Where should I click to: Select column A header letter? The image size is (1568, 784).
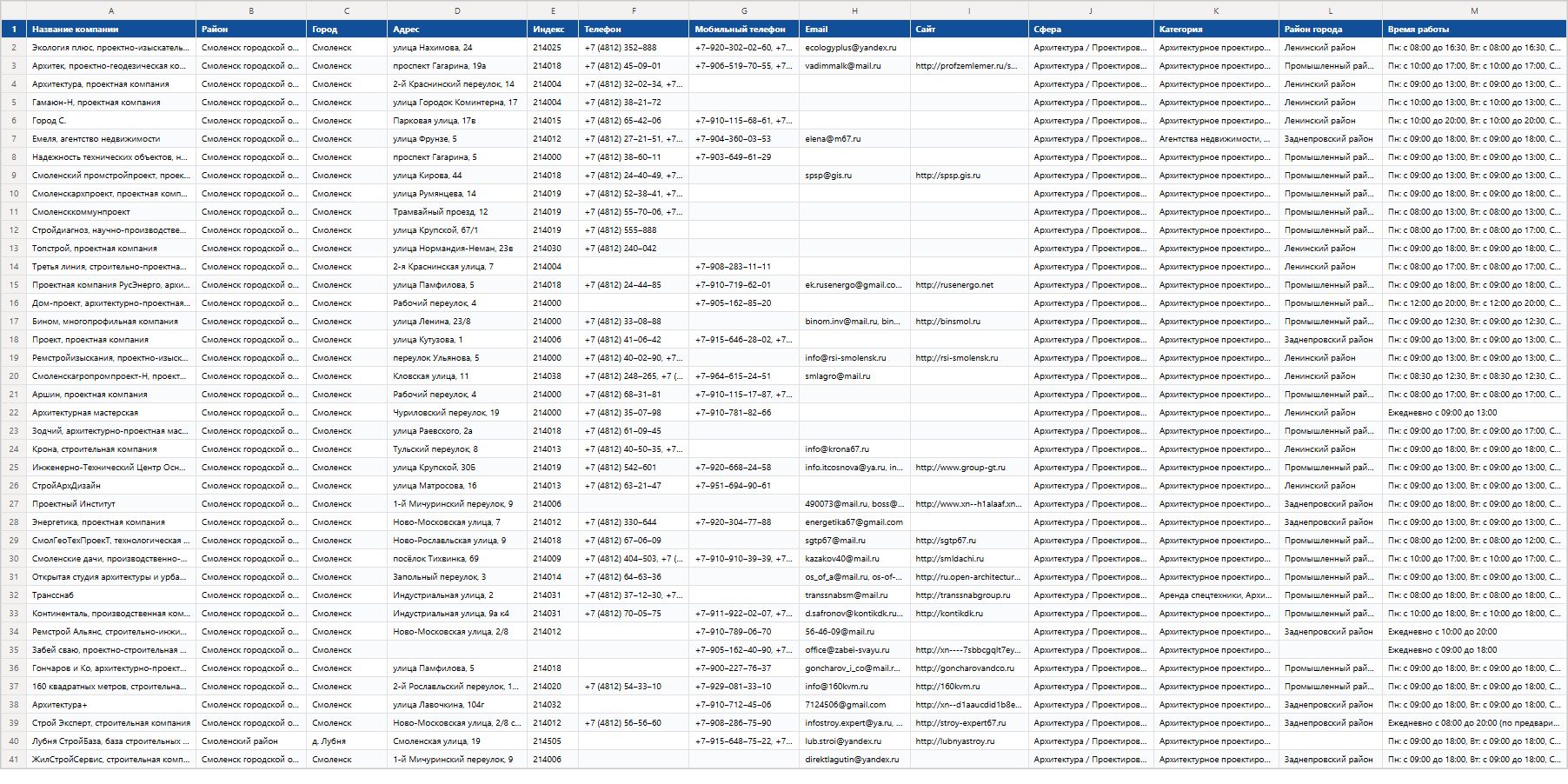(111, 10)
